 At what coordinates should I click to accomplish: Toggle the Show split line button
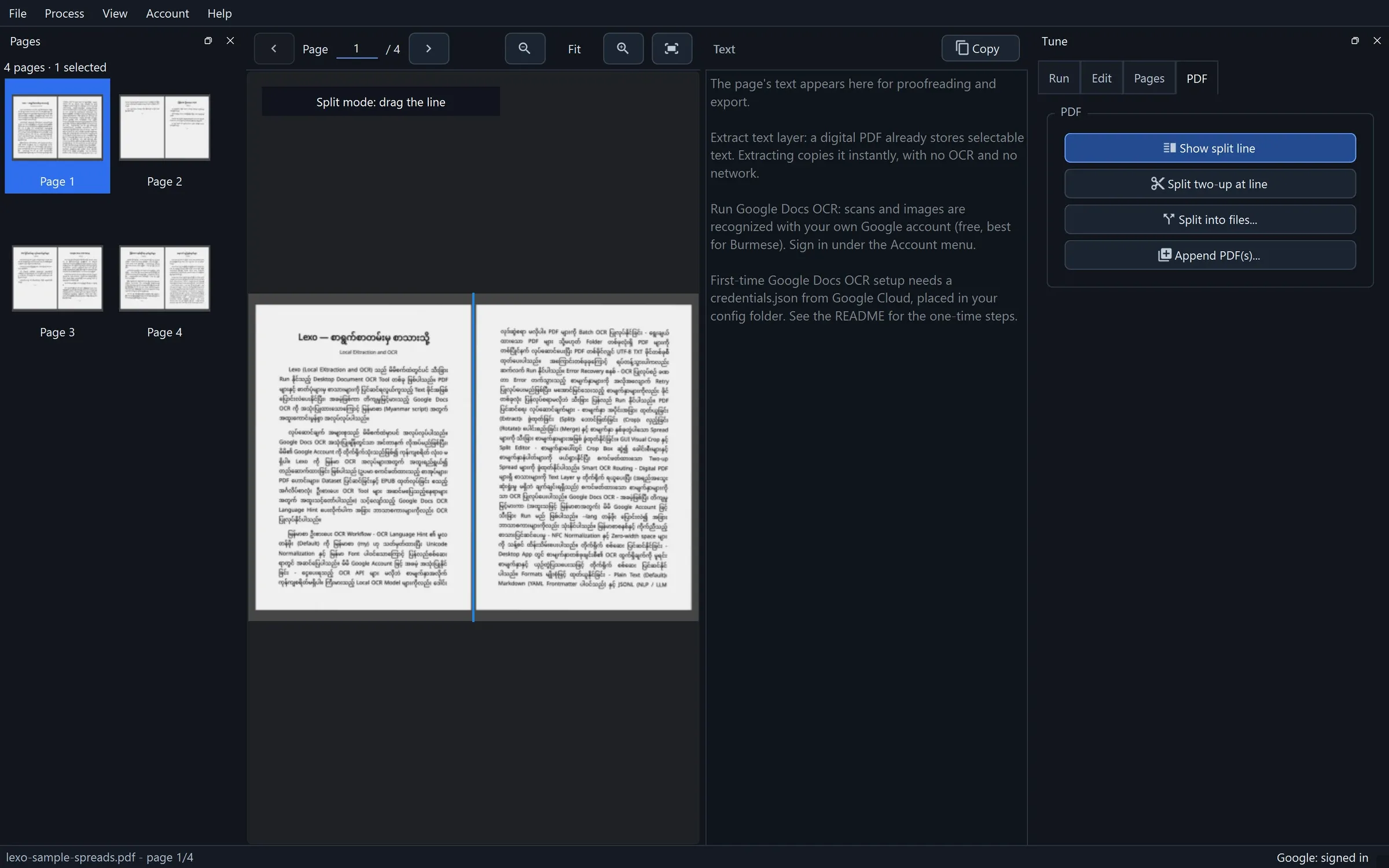pyautogui.click(x=1210, y=148)
